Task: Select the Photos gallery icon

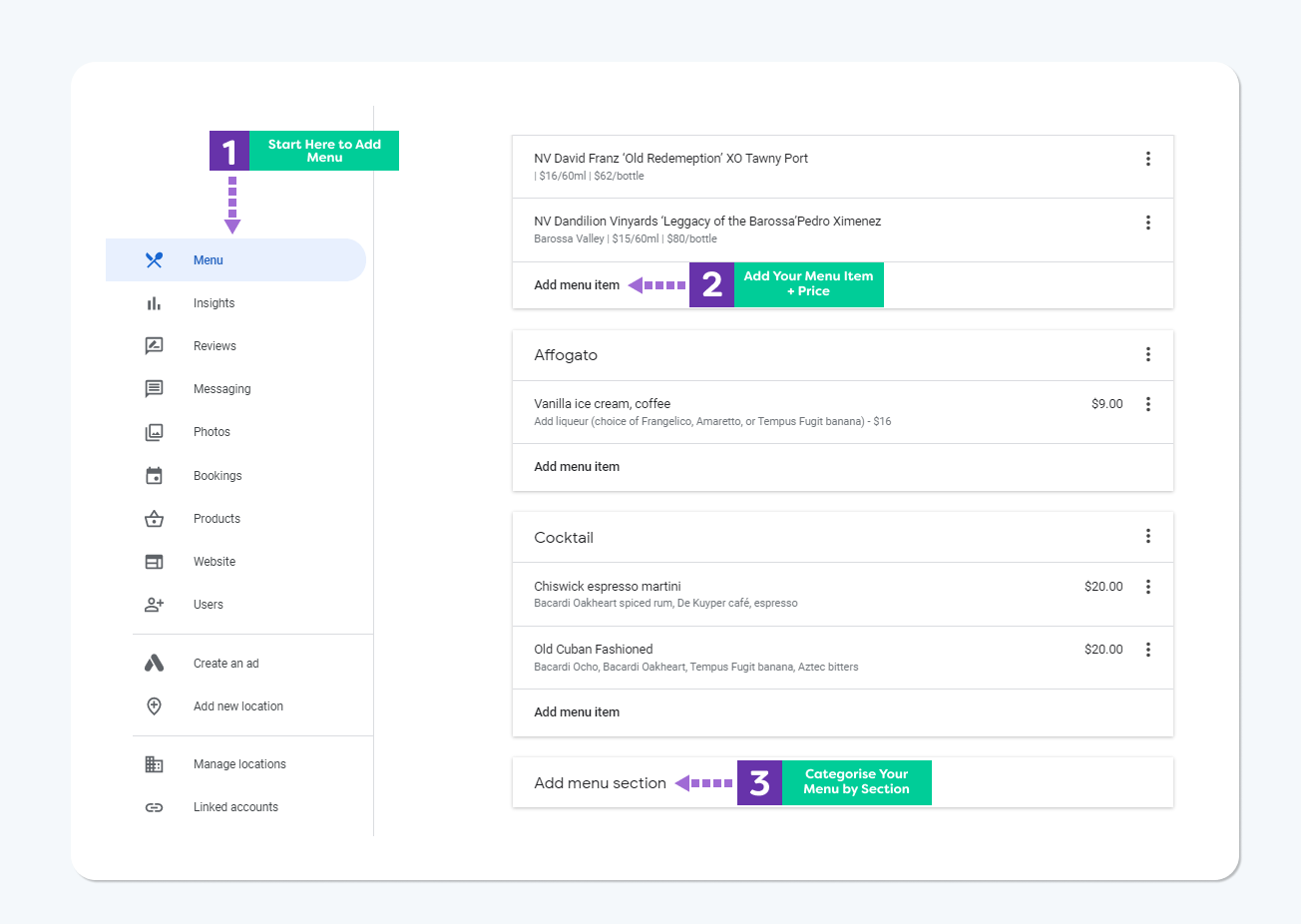Action: pos(154,432)
